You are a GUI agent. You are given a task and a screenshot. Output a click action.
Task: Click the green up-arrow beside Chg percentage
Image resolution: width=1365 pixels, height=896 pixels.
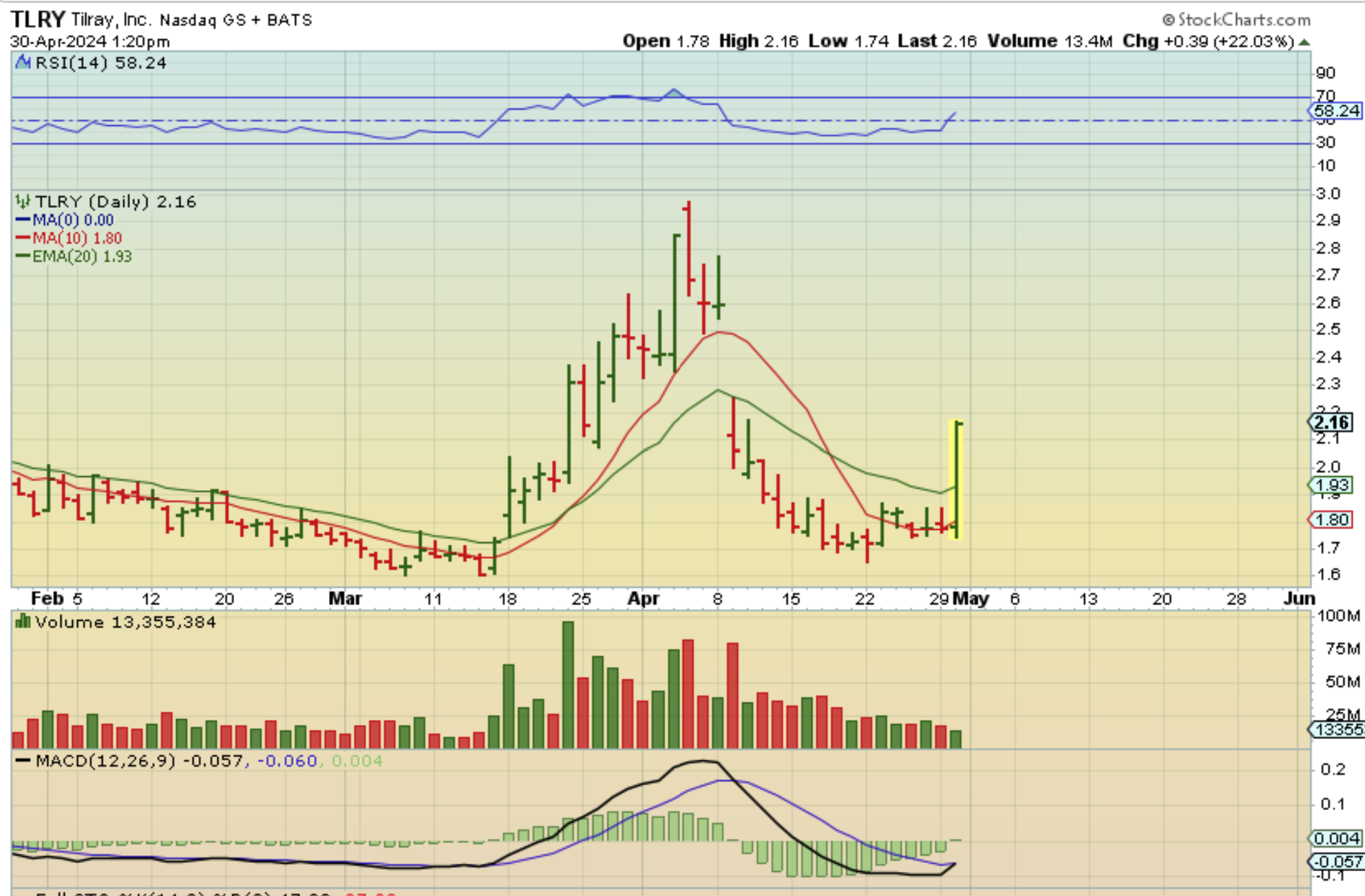(x=1304, y=42)
